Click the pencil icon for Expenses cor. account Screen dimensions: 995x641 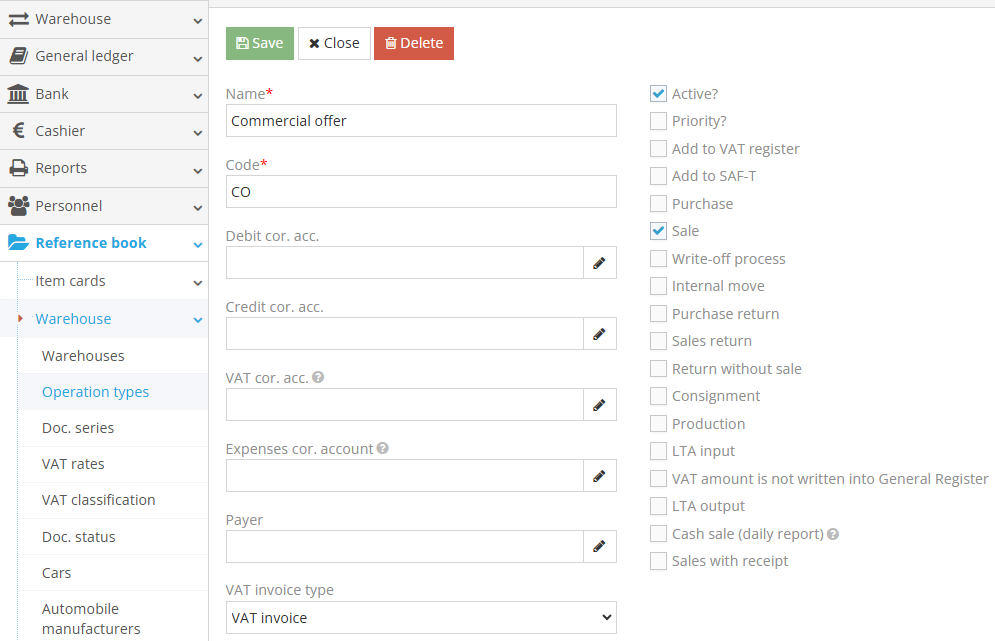[599, 476]
